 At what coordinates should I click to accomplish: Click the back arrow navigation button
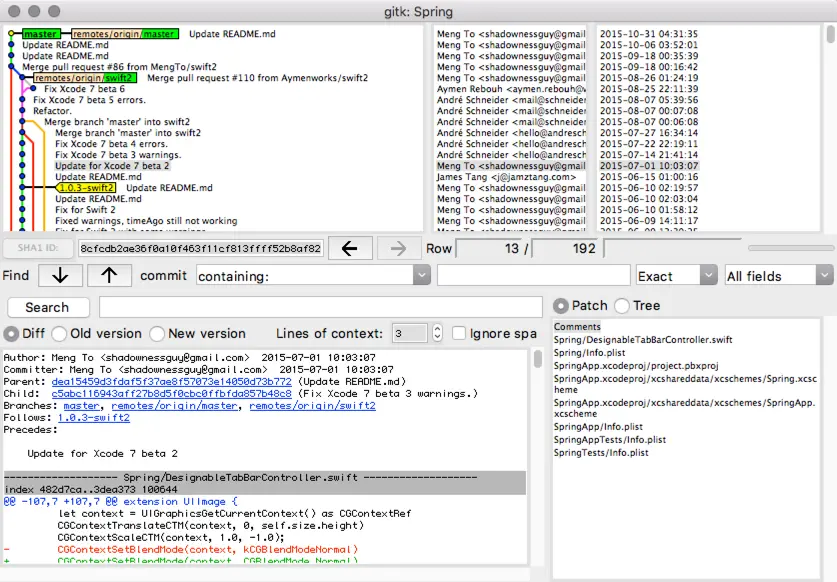(x=350, y=248)
